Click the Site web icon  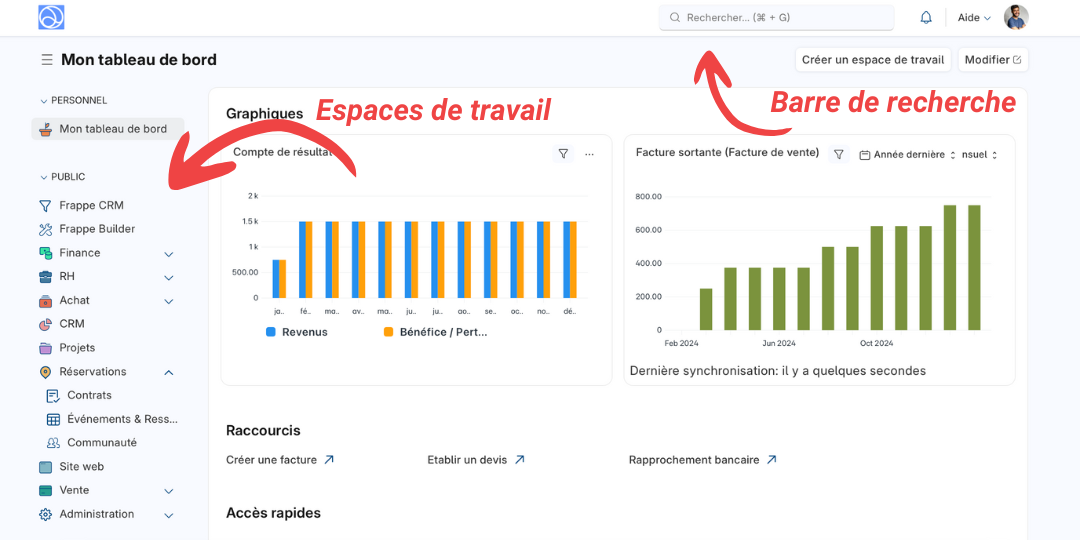coord(45,467)
